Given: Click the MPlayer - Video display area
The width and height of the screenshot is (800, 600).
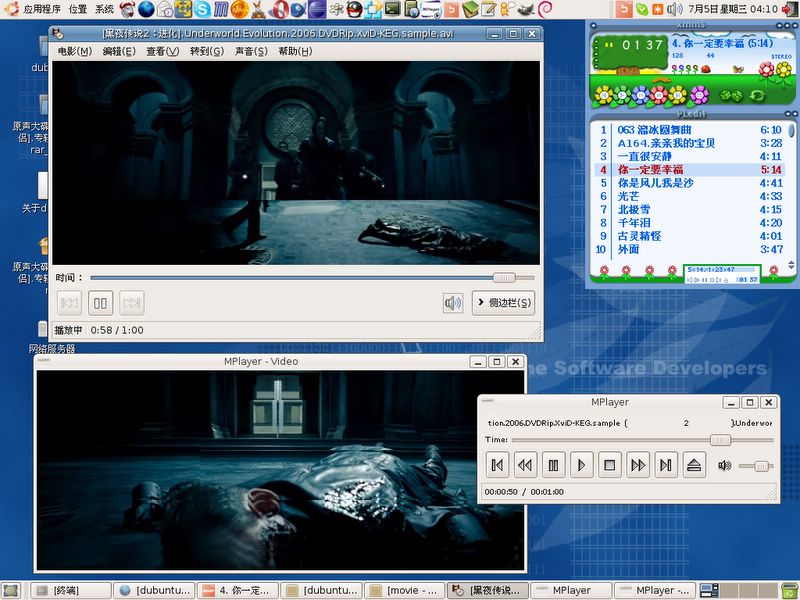Looking at the screenshot, I should [280, 470].
